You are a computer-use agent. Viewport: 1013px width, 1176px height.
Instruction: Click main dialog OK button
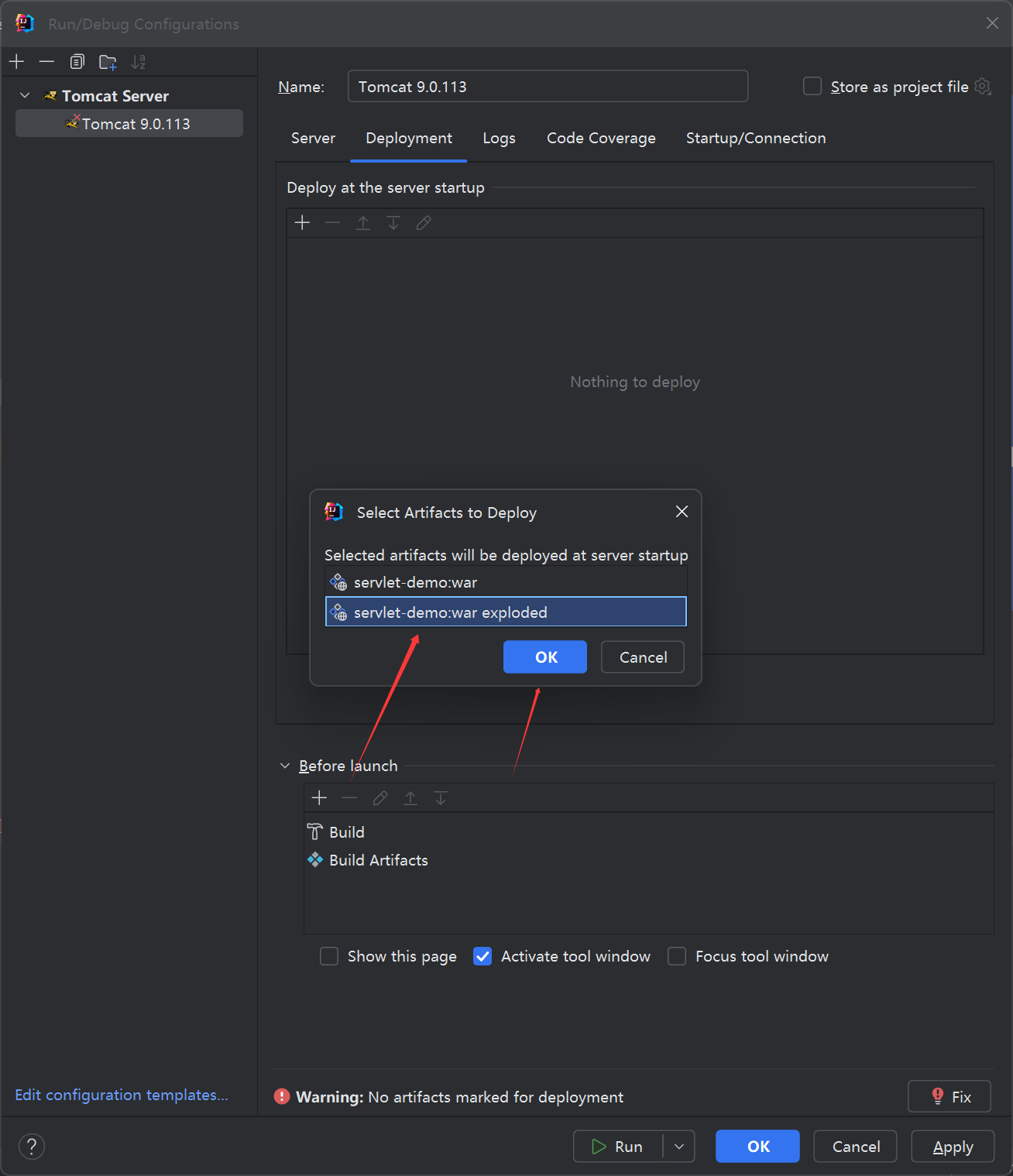(757, 1147)
